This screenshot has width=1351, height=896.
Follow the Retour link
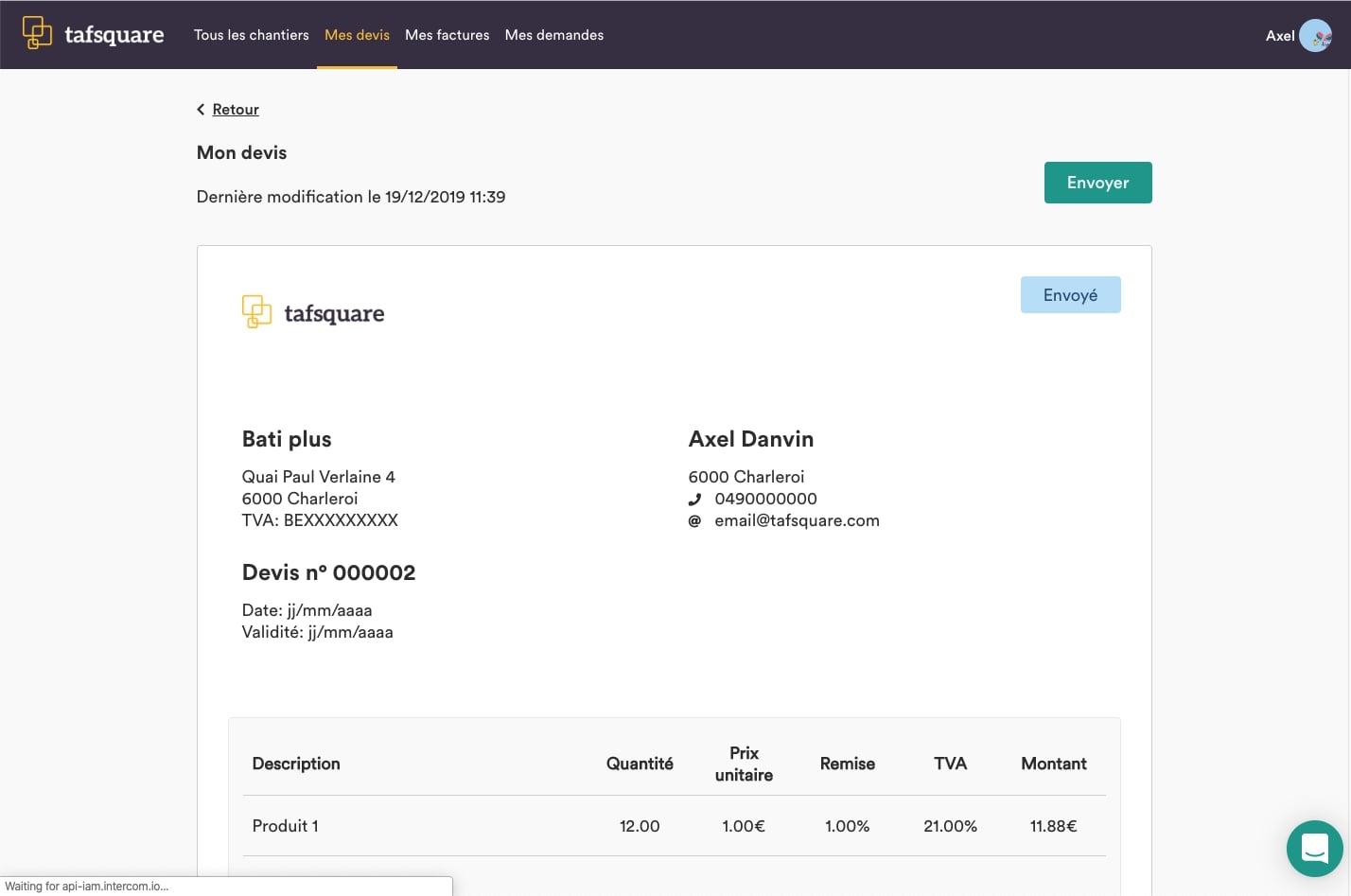tap(236, 110)
